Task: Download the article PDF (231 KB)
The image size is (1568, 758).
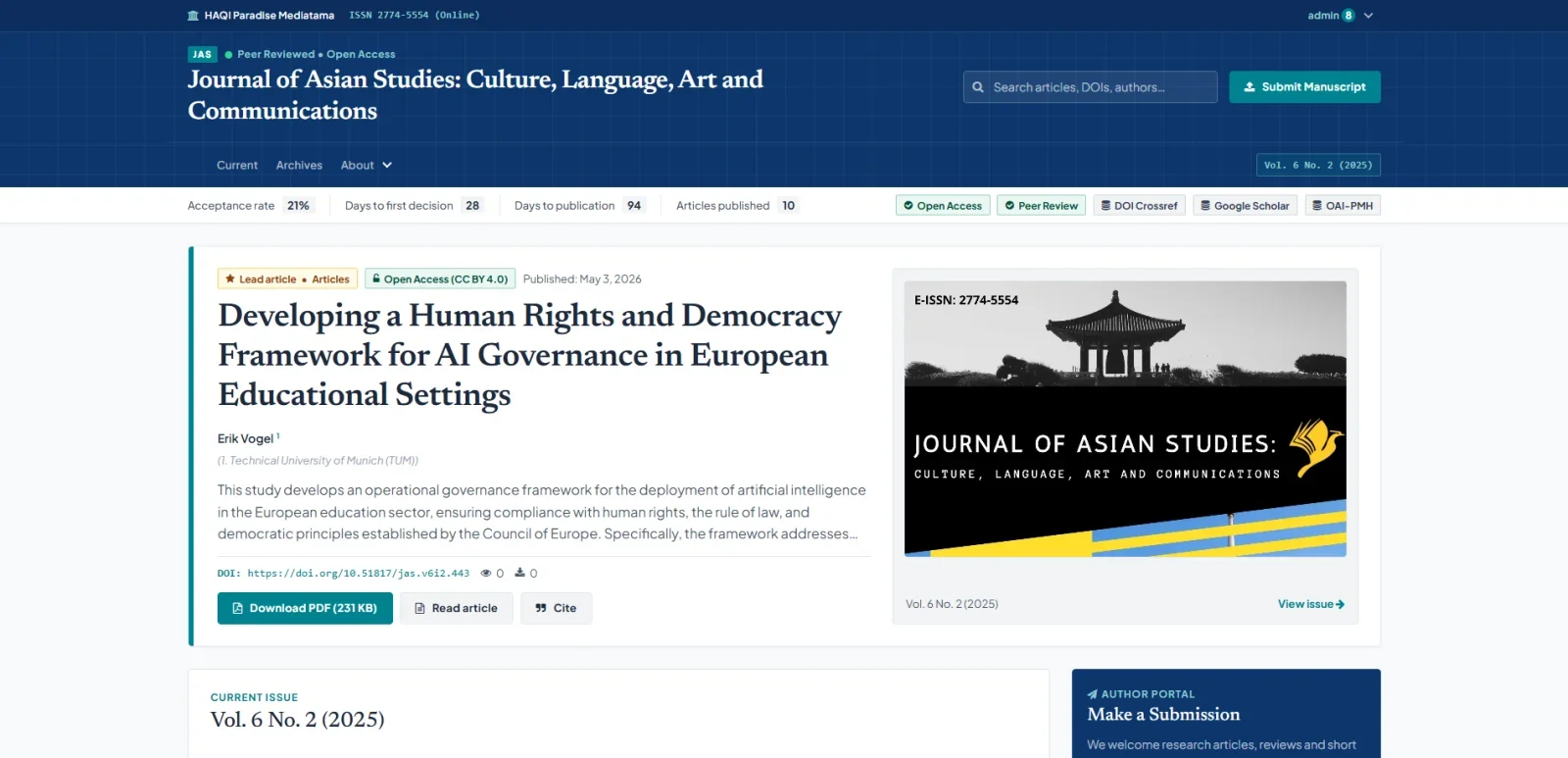Action: click(305, 608)
